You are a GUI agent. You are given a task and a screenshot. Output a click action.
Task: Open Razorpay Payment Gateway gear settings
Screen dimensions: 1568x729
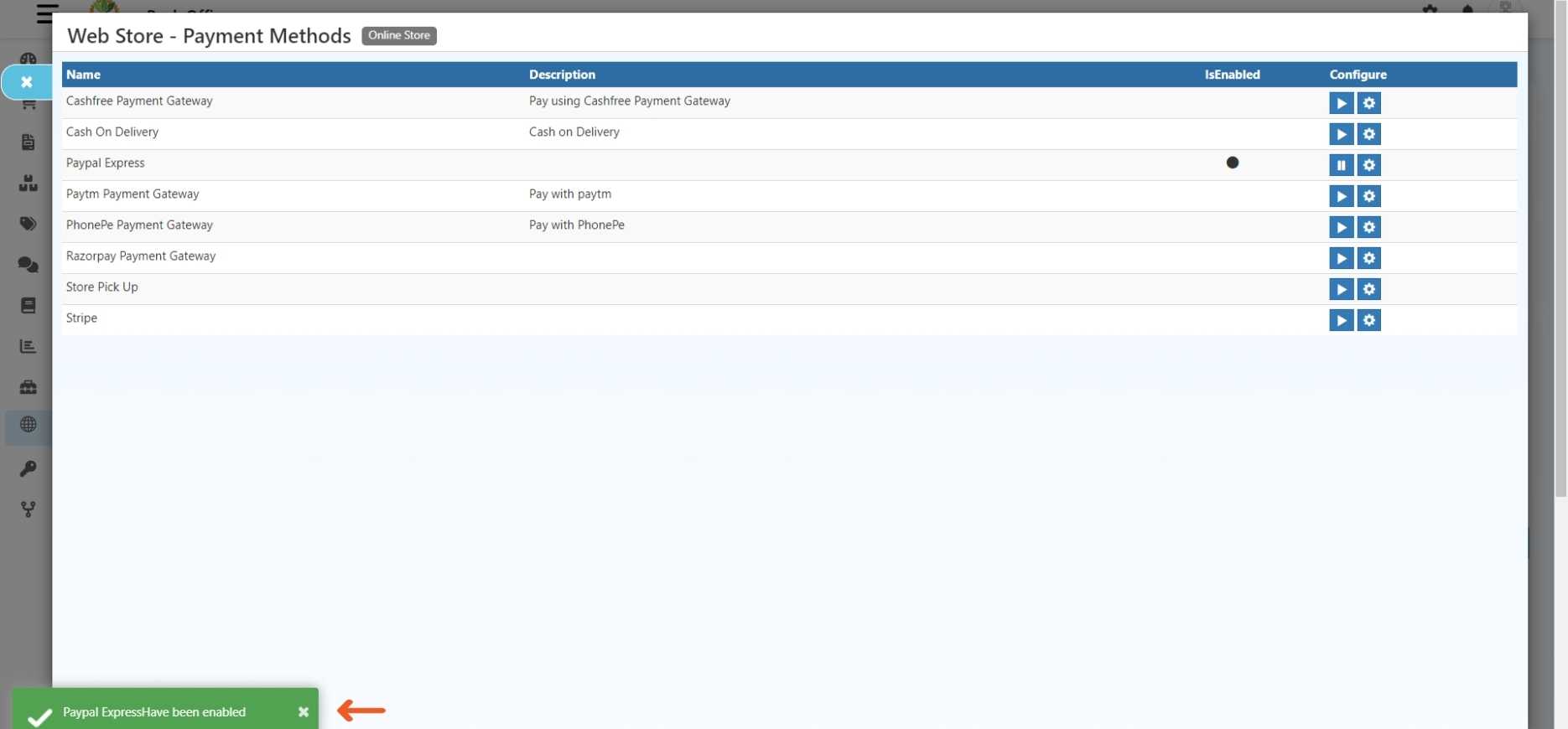(1368, 258)
